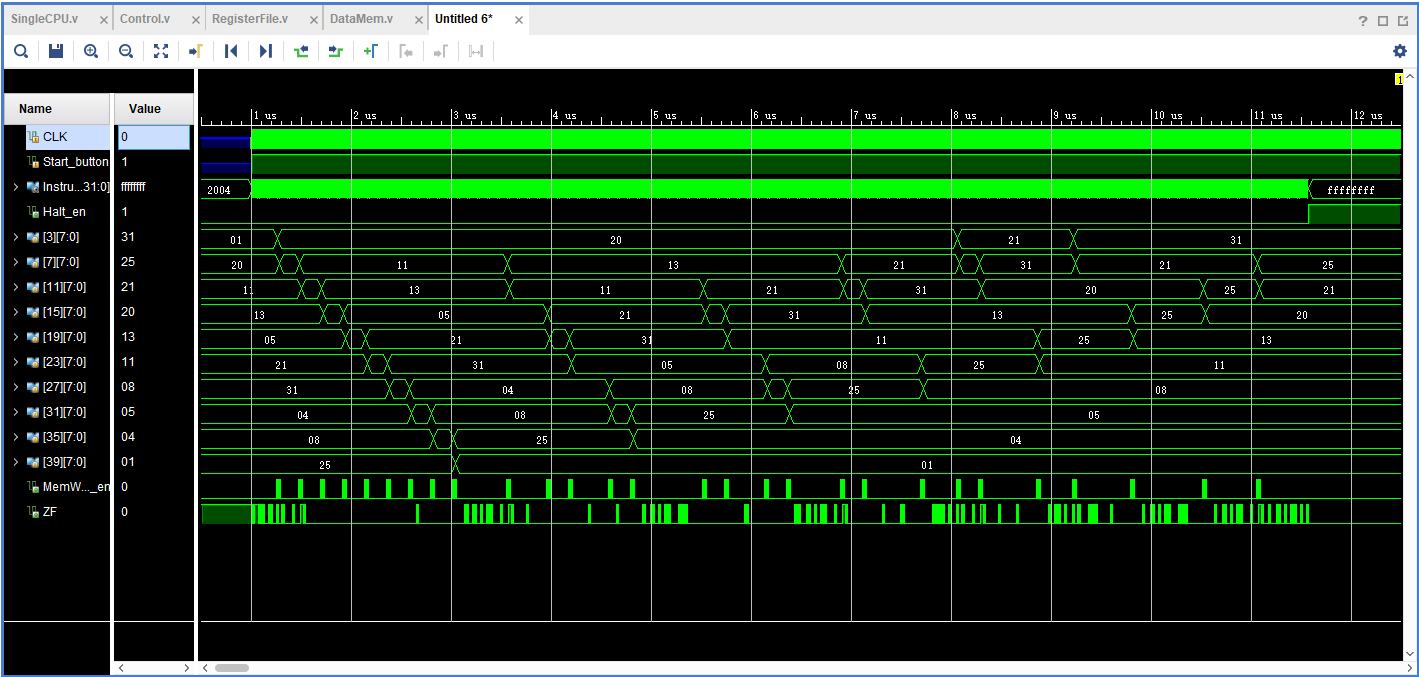
Task: Zoom out of the waveform
Action: point(125,51)
